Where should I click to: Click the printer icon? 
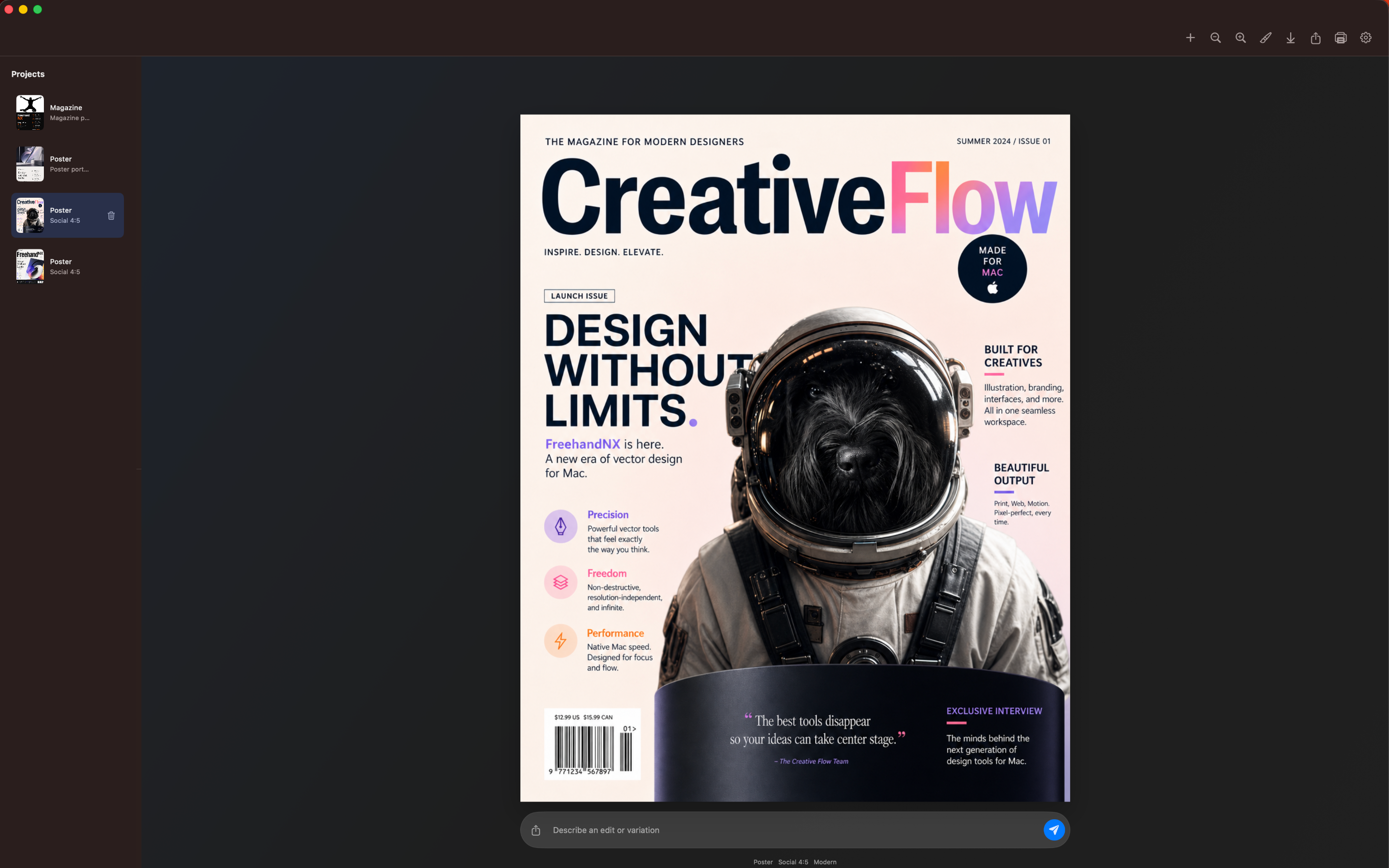(1341, 38)
